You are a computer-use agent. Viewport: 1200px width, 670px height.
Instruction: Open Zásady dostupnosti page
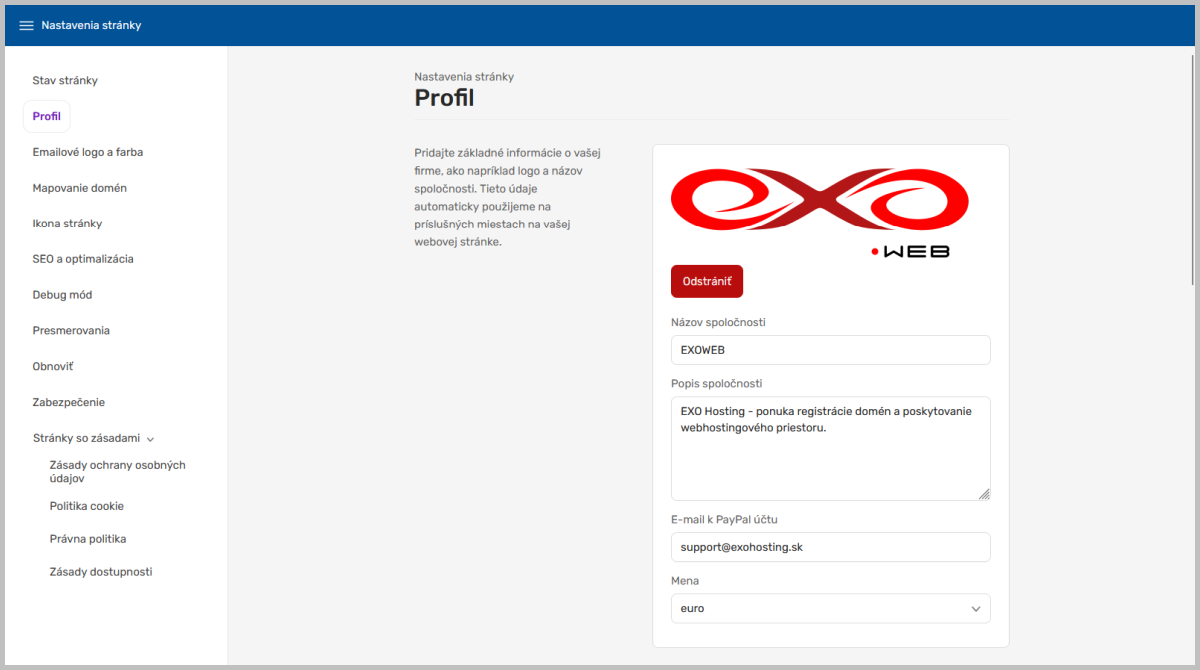point(101,572)
